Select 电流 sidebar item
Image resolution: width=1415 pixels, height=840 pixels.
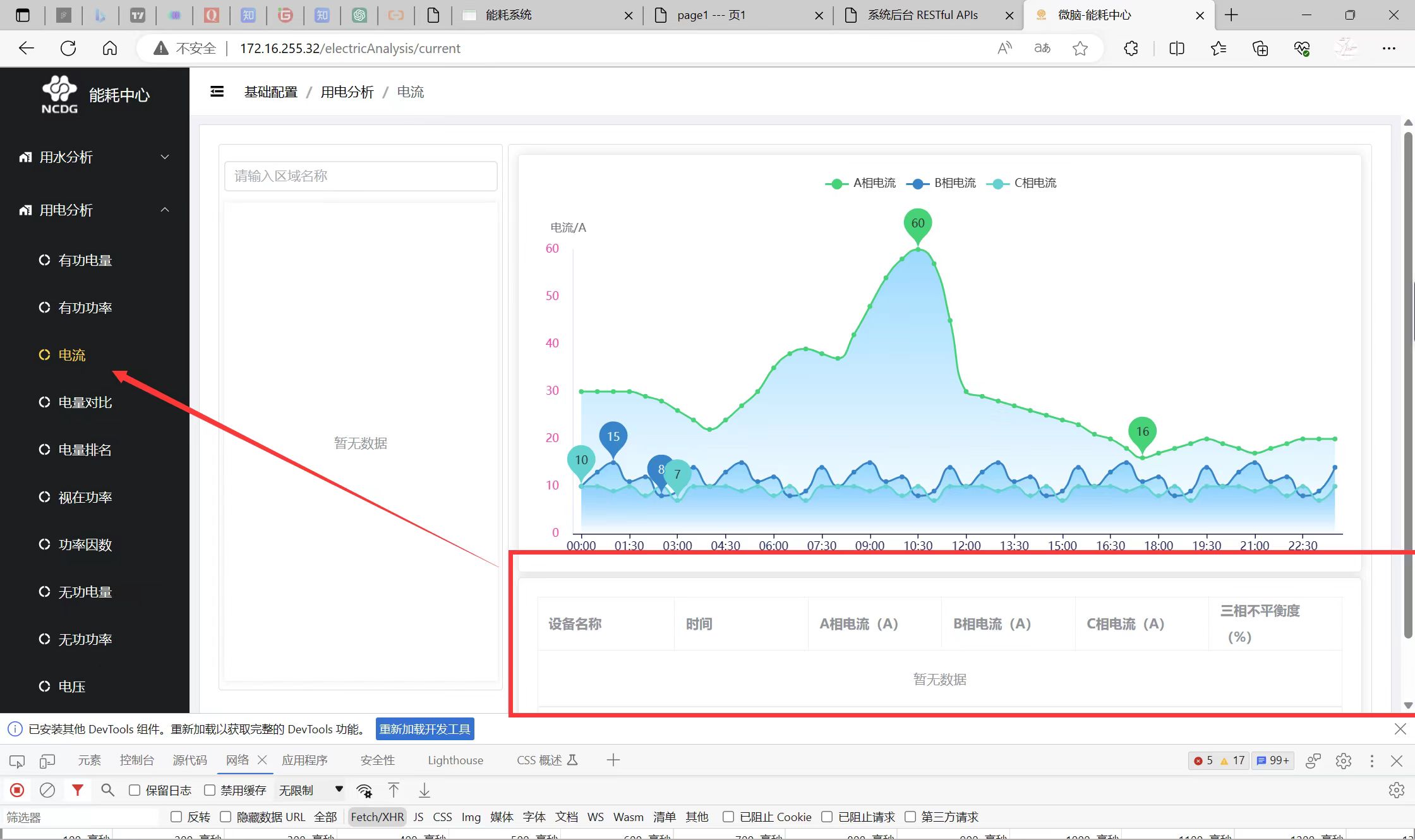click(x=72, y=355)
